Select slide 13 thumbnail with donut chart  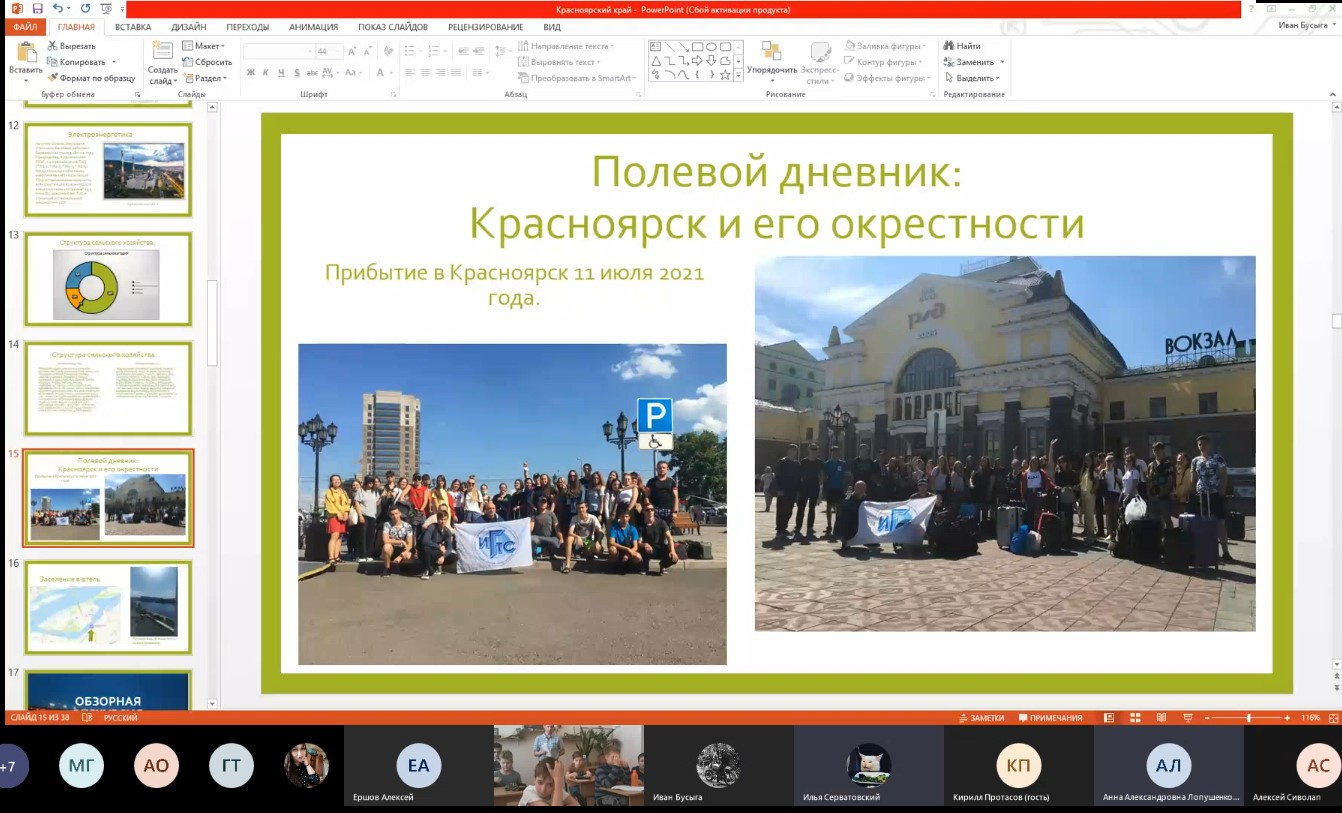(108, 280)
